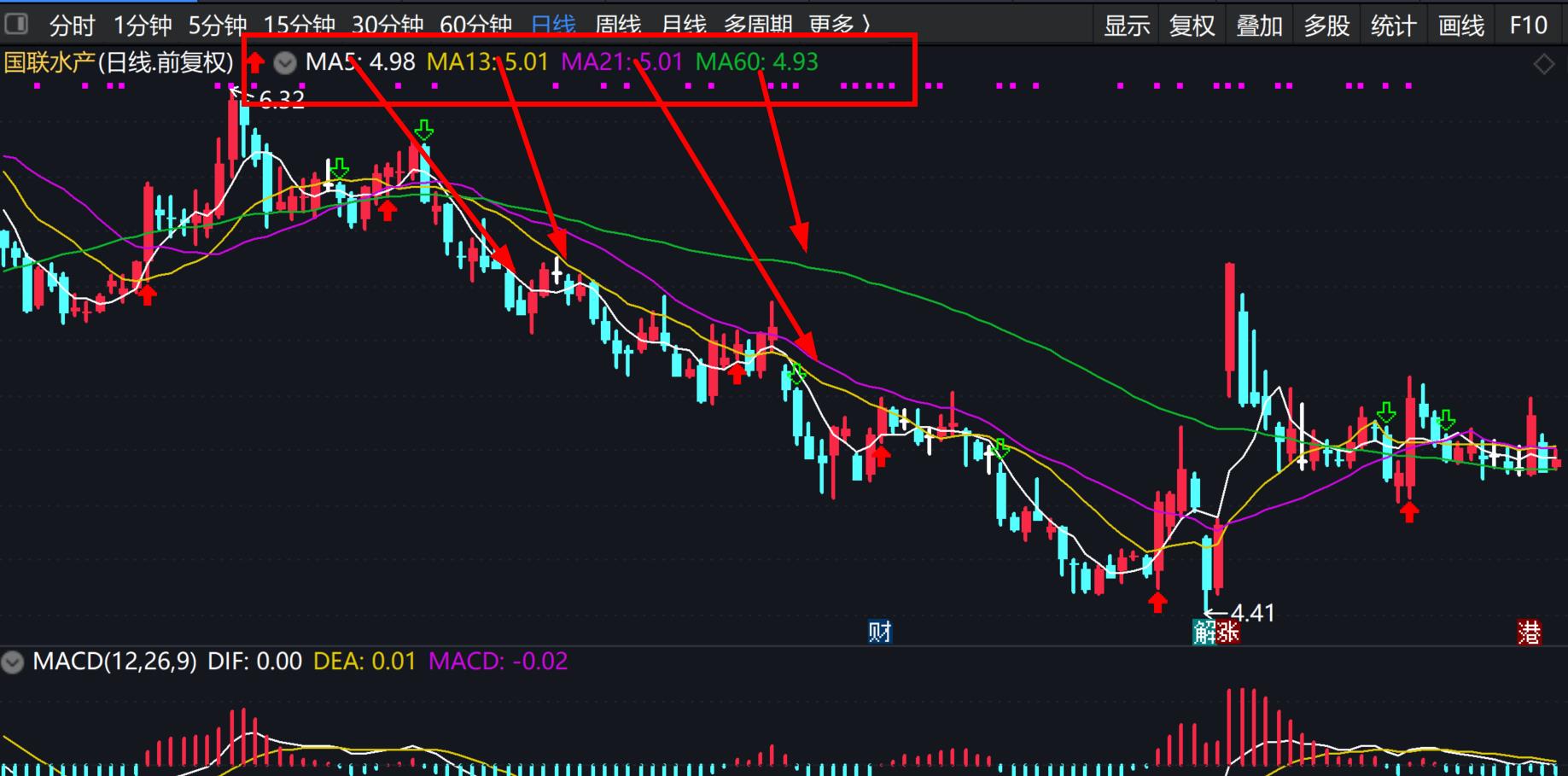Switch to the 60分钟 period tab
Viewport: 1568px width, 776px height.
click(x=475, y=25)
